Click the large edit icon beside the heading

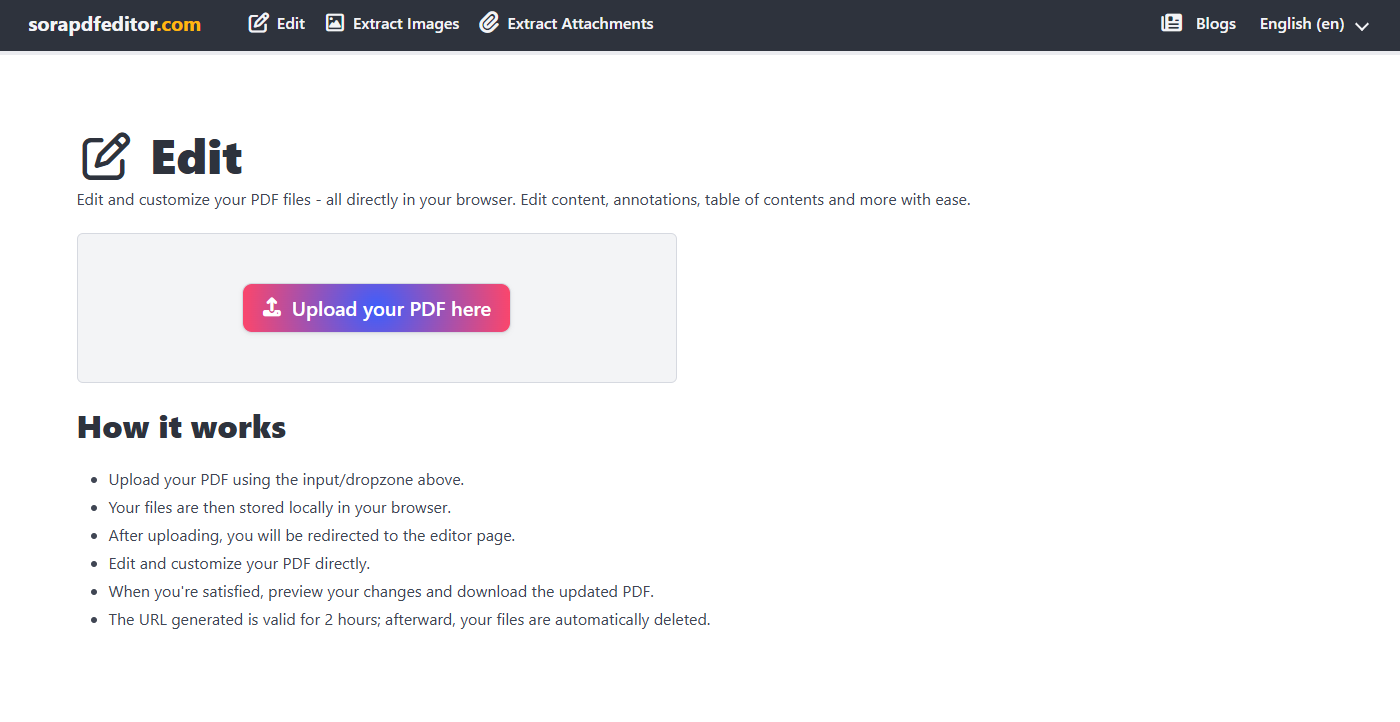(x=106, y=157)
